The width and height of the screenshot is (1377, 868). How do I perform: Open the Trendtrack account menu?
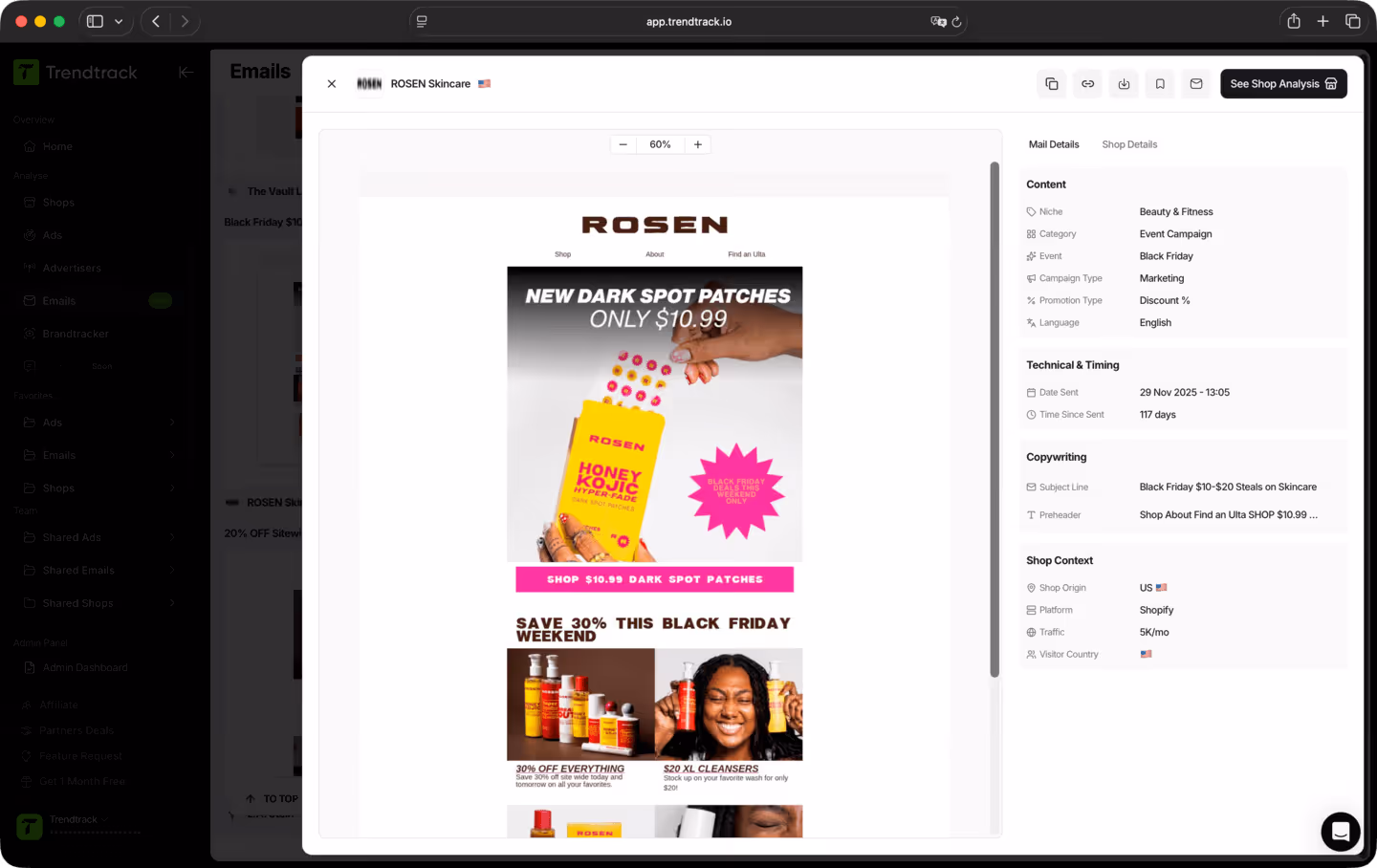pos(78,824)
